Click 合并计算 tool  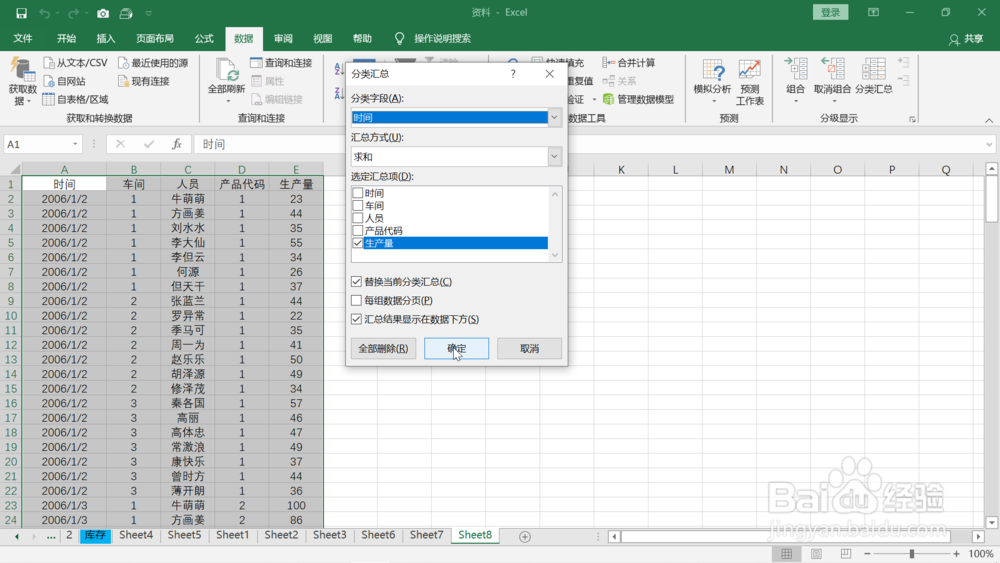click(629, 62)
